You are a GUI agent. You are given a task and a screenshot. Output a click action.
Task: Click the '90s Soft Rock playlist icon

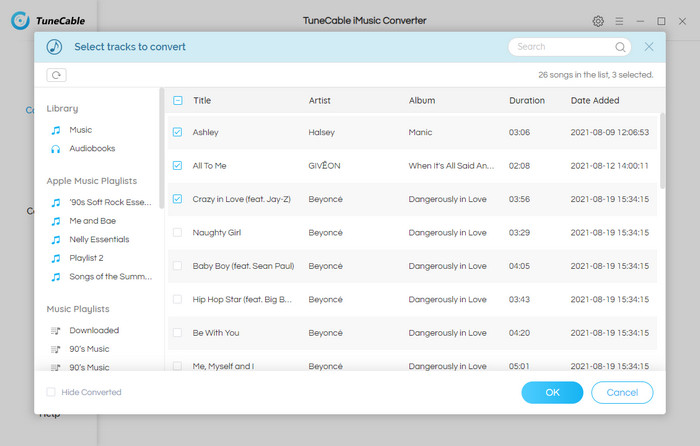tap(56, 203)
